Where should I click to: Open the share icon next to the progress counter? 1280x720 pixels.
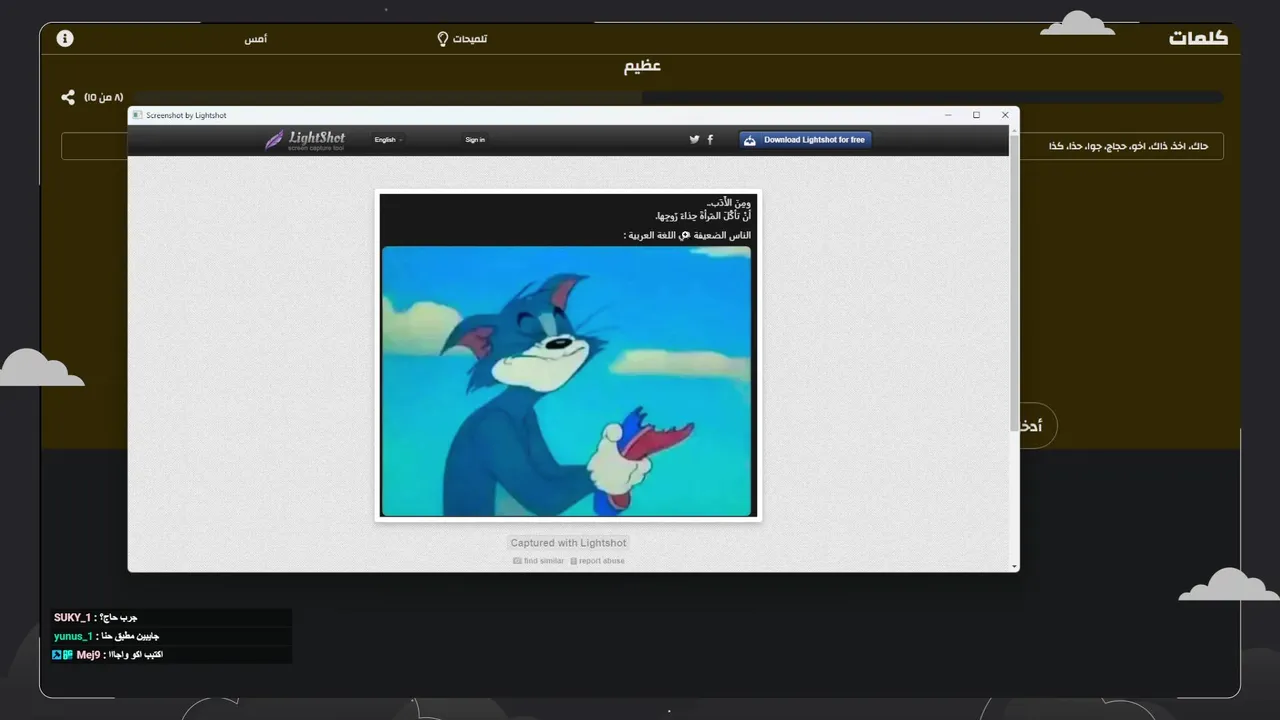point(68,97)
